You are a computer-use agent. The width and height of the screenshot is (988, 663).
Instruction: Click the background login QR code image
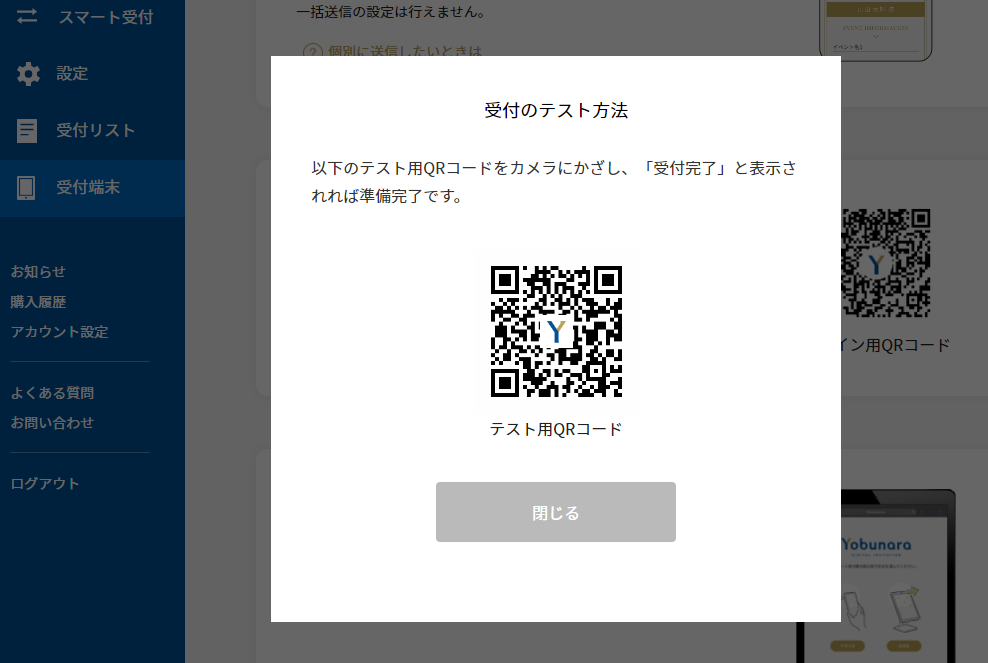(885, 263)
